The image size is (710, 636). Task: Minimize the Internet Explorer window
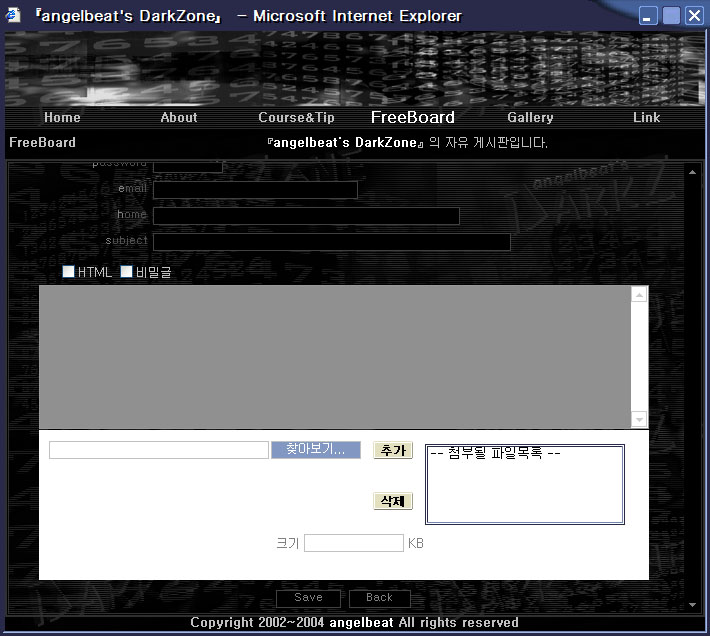pos(648,16)
